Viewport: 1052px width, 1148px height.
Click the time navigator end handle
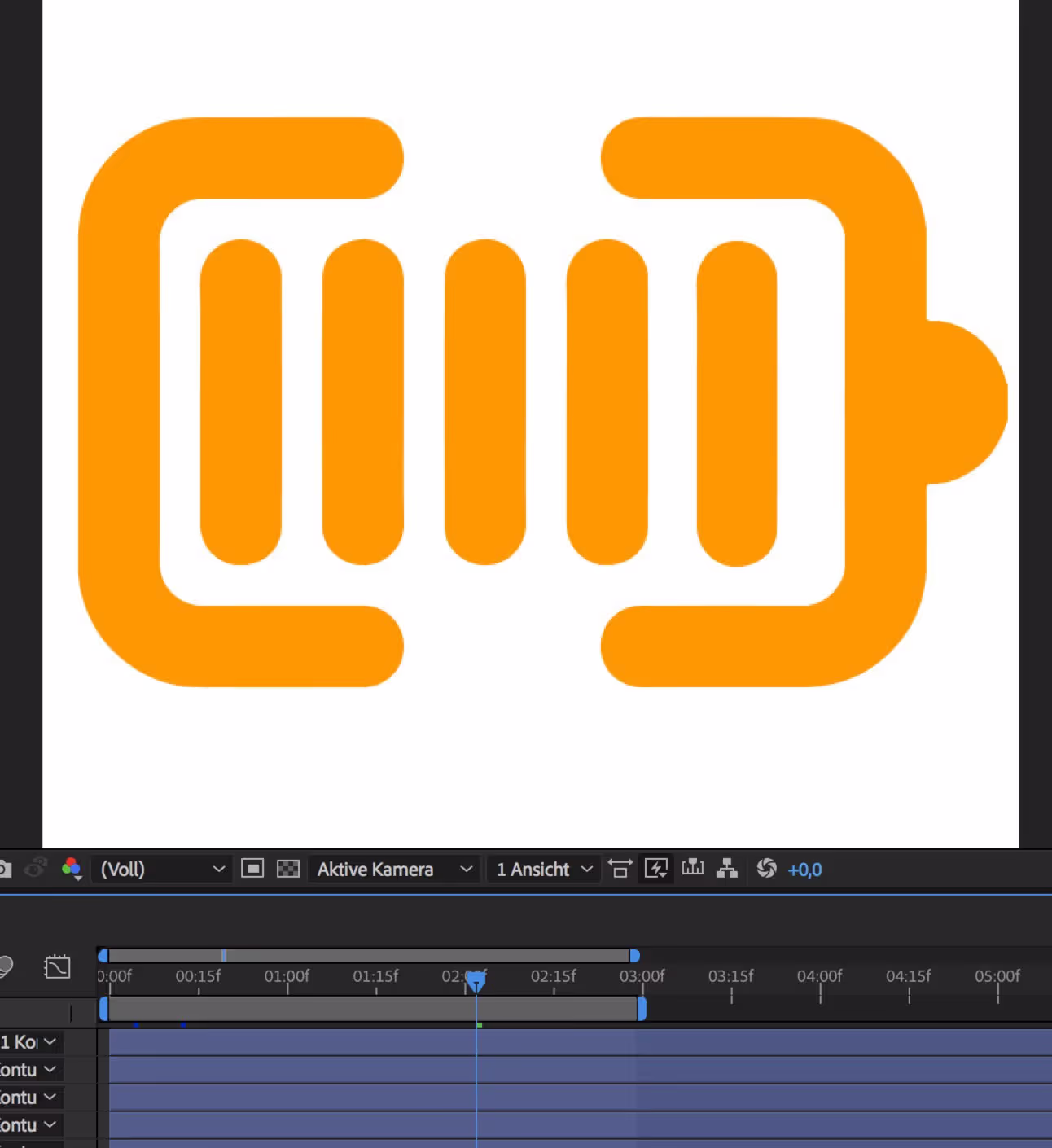click(634, 956)
